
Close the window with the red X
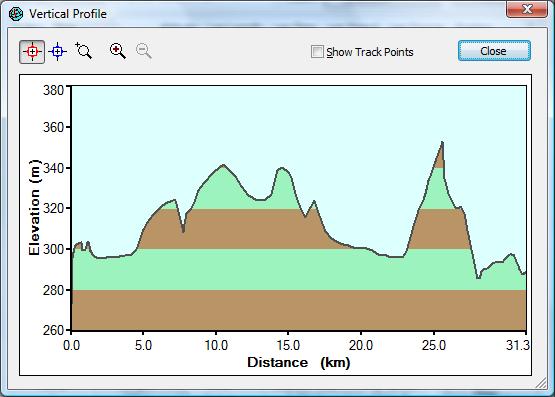point(527,8)
